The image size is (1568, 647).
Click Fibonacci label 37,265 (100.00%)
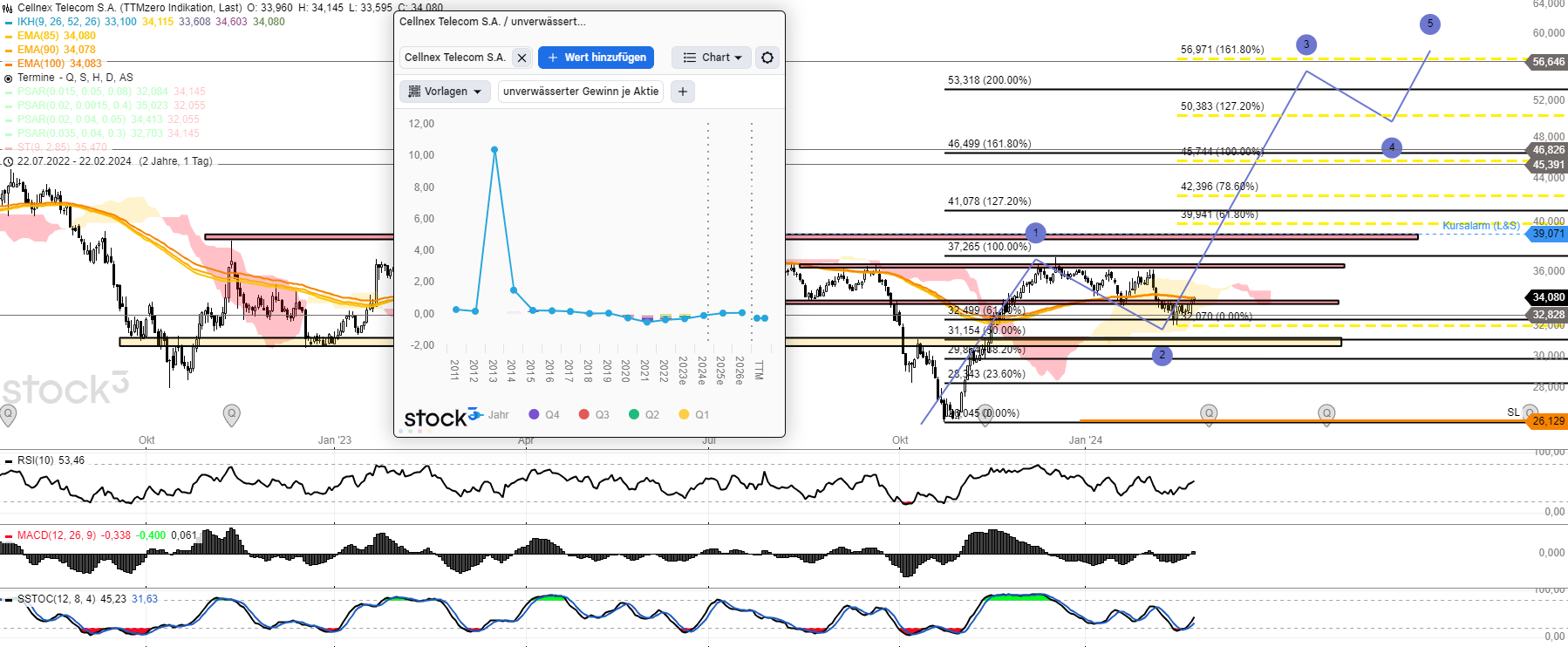989,247
